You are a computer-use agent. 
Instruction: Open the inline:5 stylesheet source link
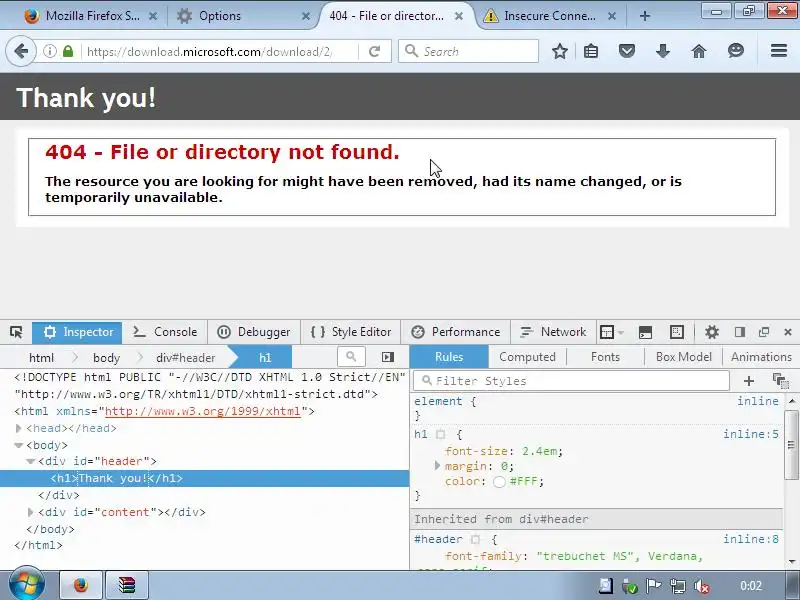point(751,434)
